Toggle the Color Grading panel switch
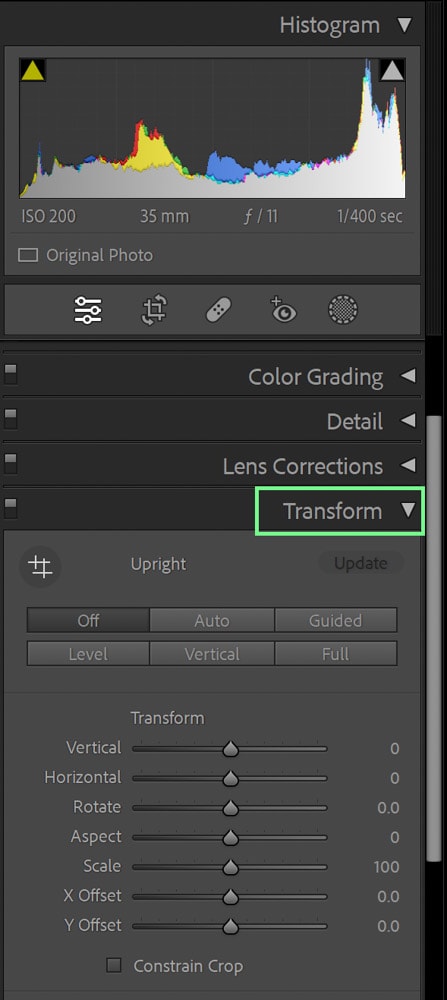The width and height of the screenshot is (447, 1000). 10,375
